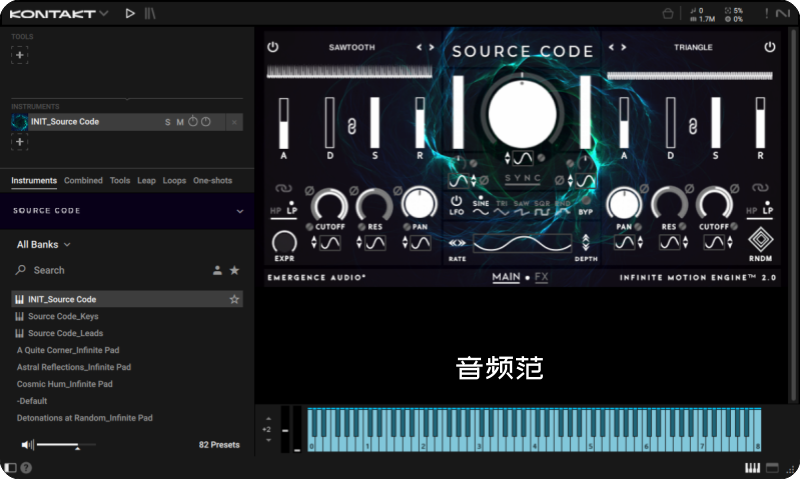
Task: Favorite the INIT_Source Code preset star
Action: click(234, 299)
